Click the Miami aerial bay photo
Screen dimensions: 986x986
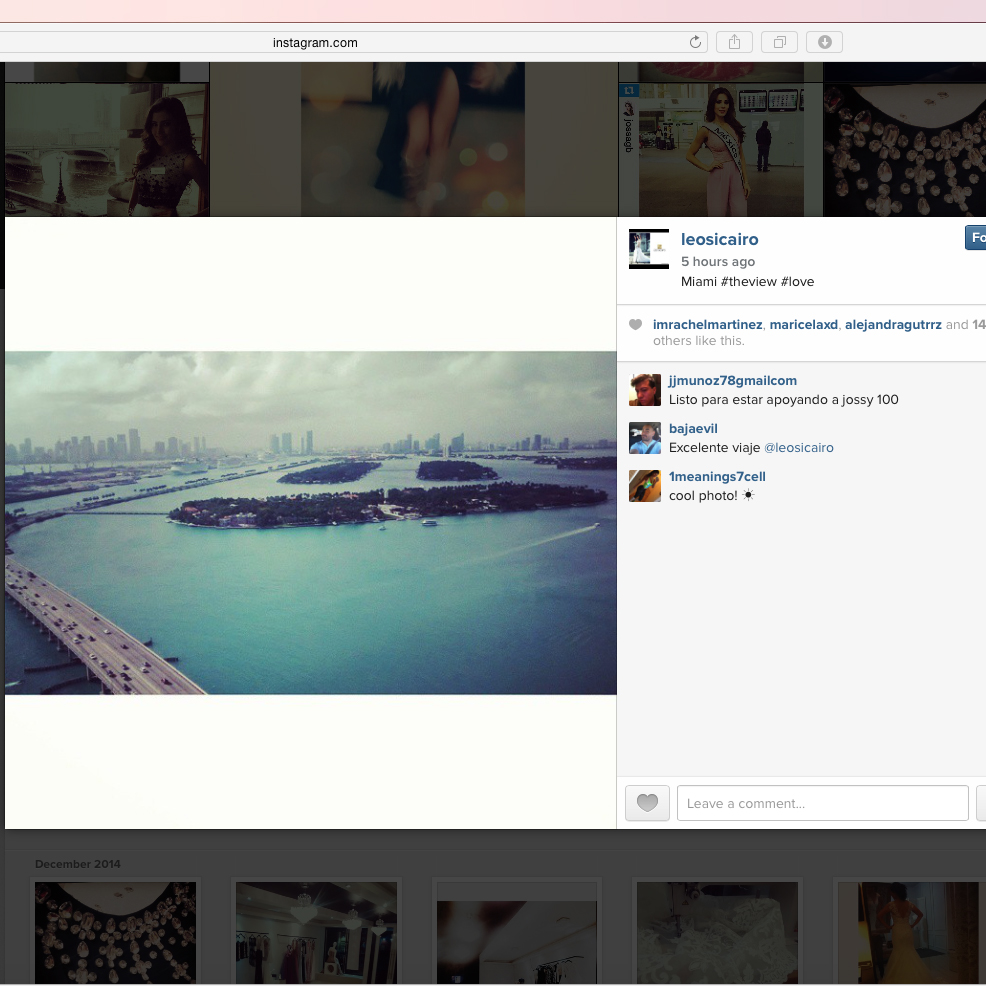pos(311,523)
